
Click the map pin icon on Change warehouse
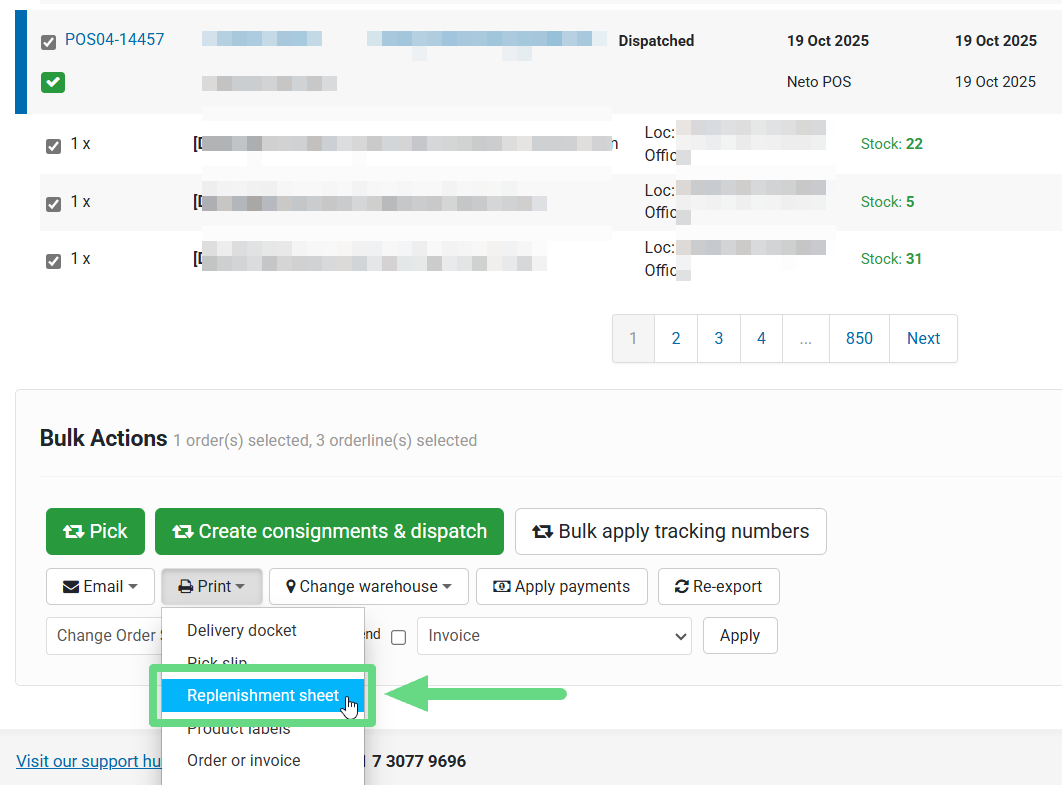[291, 587]
